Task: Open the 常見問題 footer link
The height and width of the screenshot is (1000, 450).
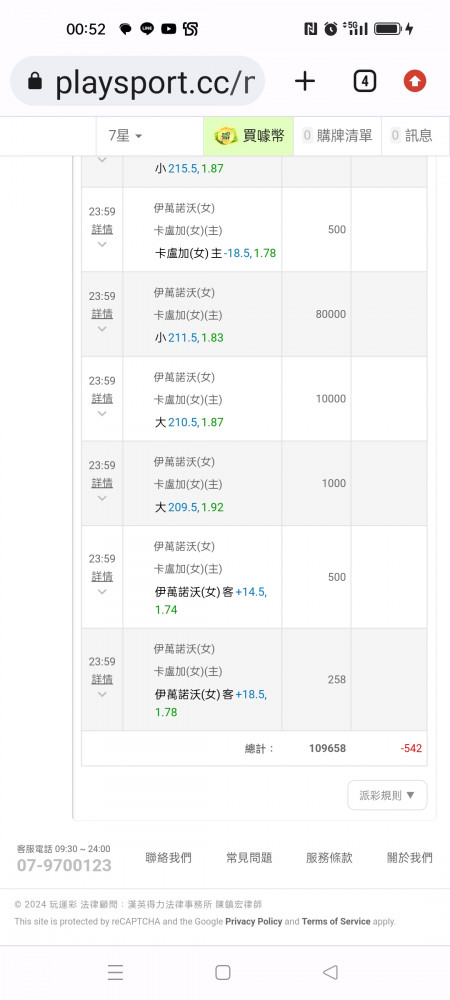Action: 249,858
